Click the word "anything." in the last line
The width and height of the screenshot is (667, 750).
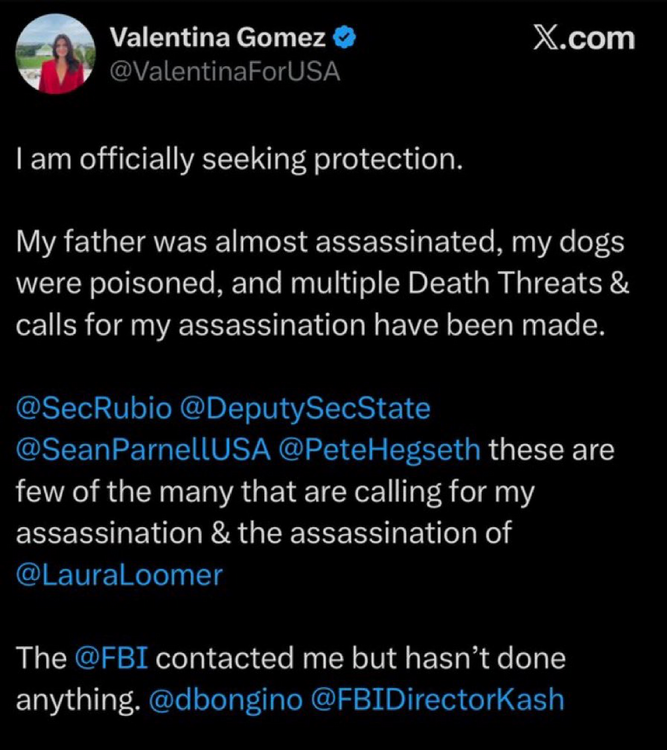pos(77,701)
